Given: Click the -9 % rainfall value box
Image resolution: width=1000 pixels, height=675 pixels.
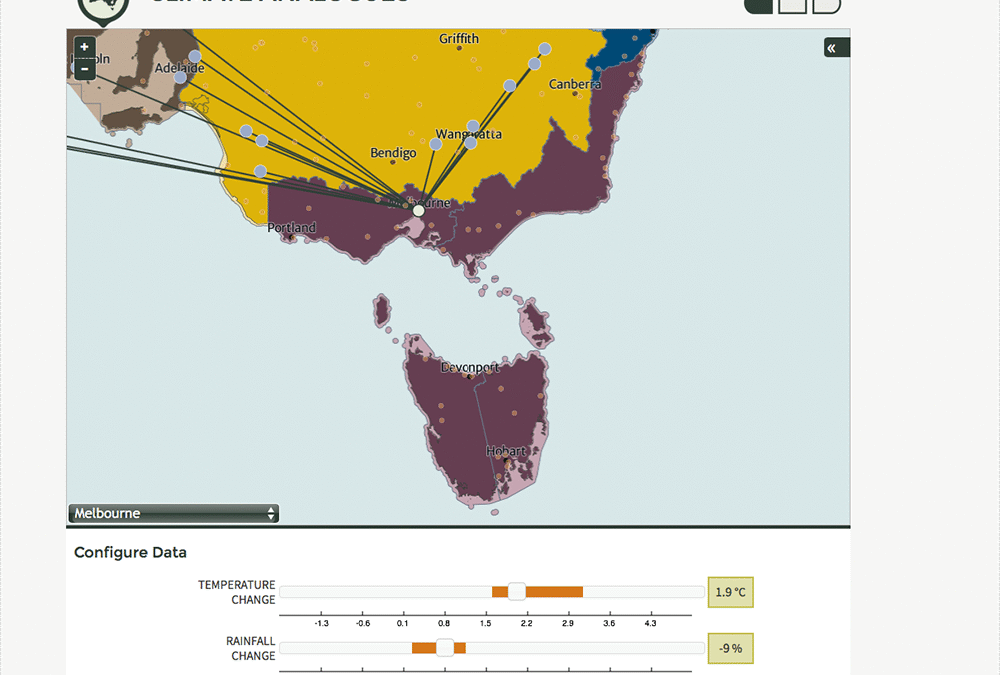Looking at the screenshot, I should [730, 648].
